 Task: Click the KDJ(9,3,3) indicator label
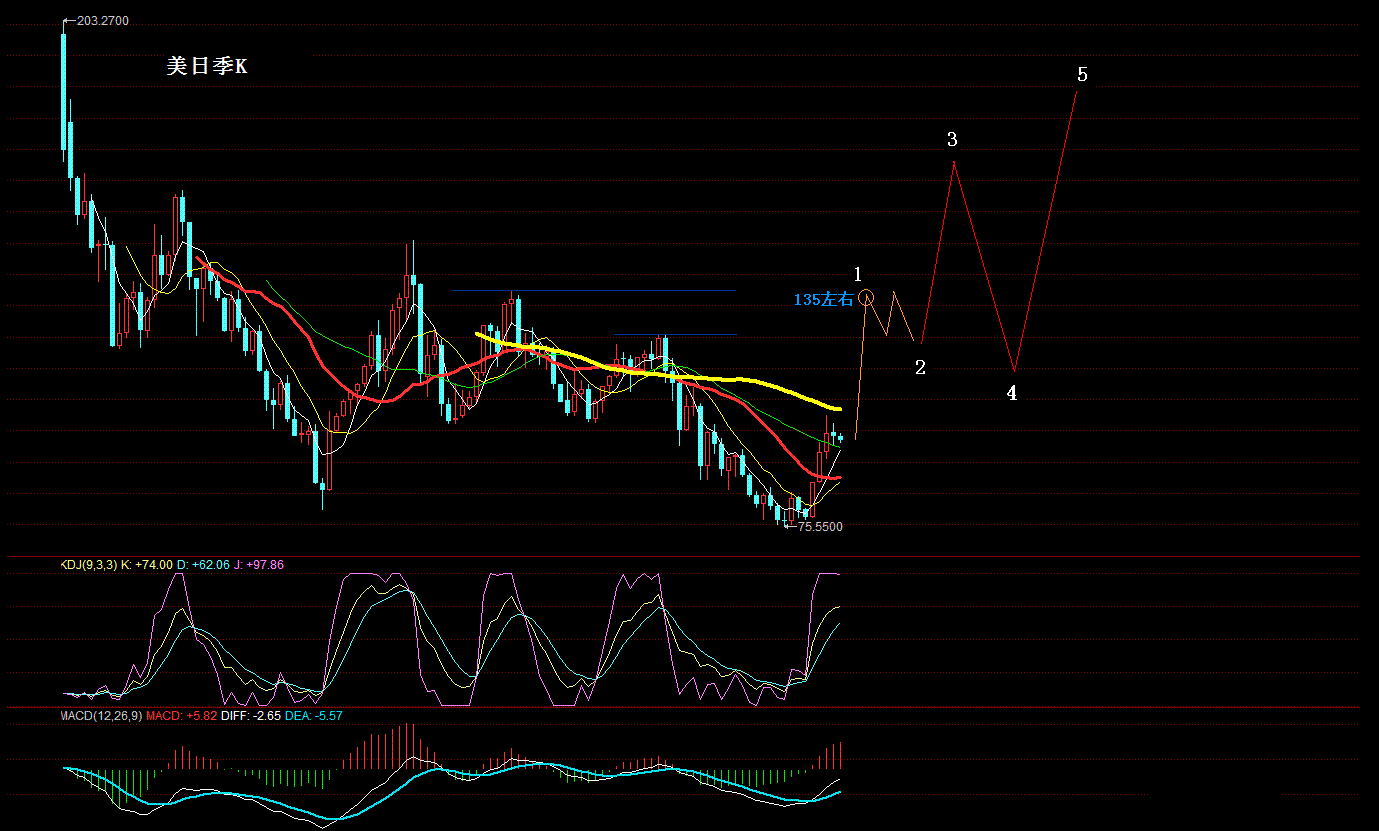click(x=89, y=565)
